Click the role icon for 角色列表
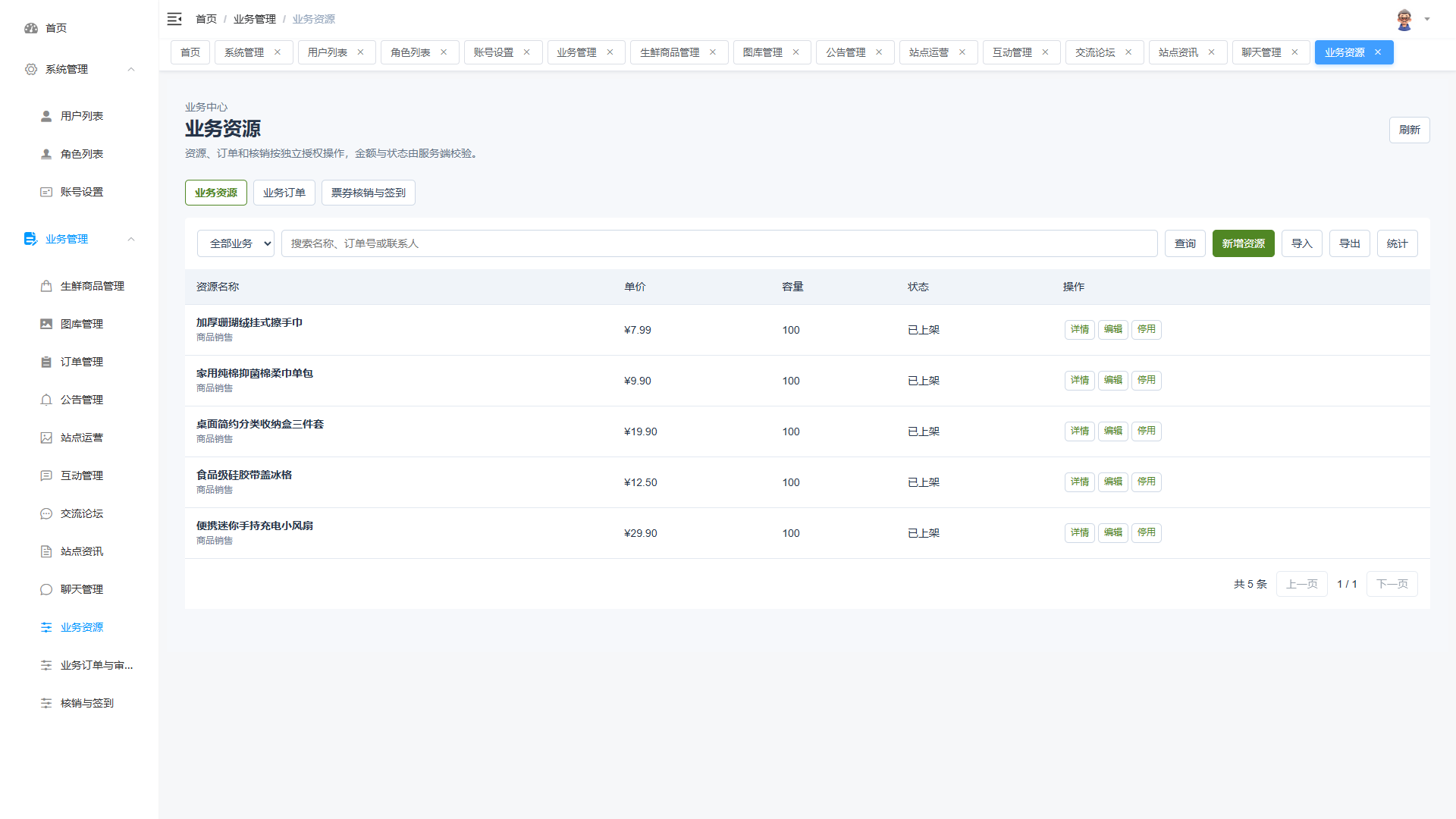Screen dimensions: 1456x819 tap(46, 154)
